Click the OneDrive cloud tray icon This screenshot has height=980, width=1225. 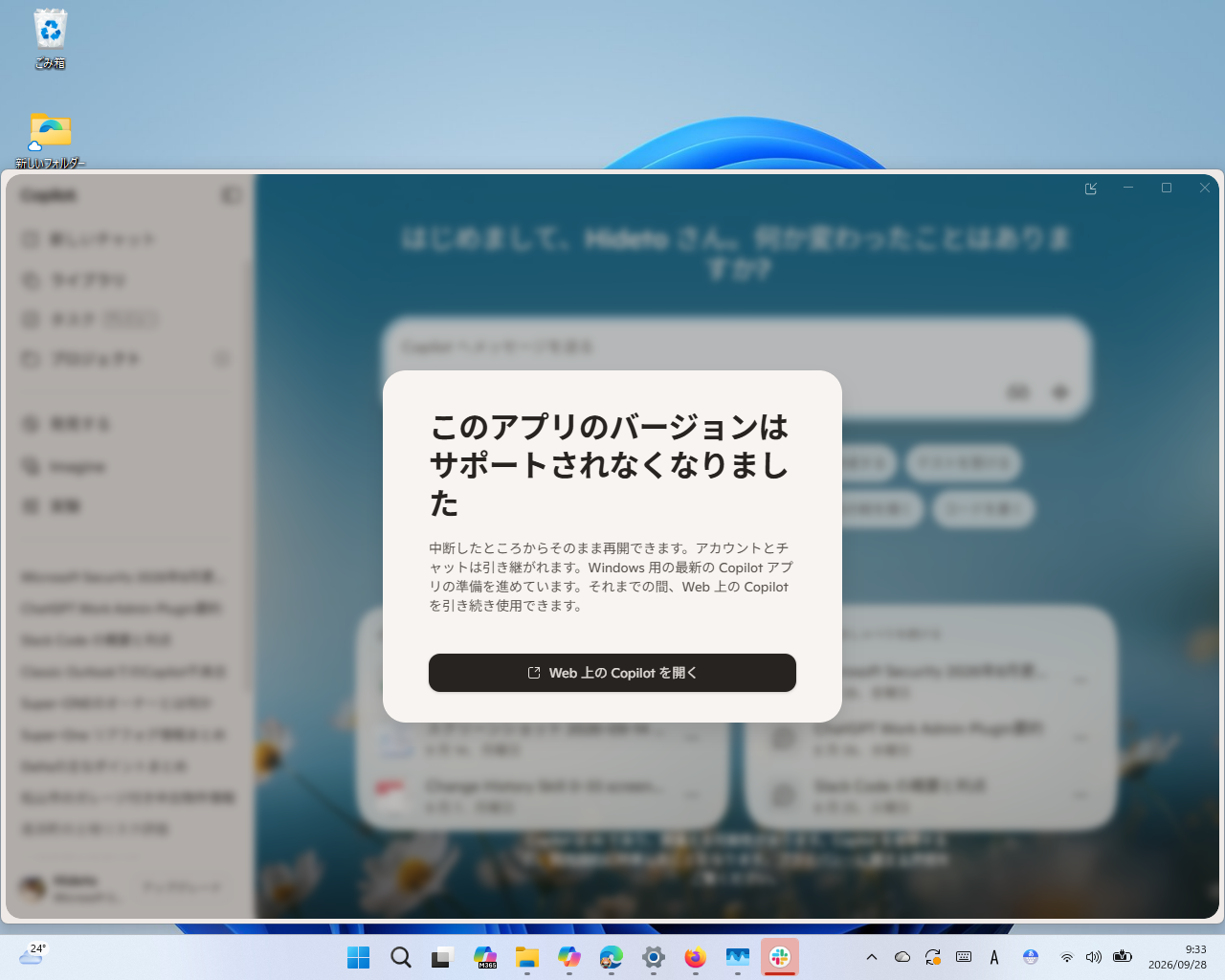pos(902,957)
